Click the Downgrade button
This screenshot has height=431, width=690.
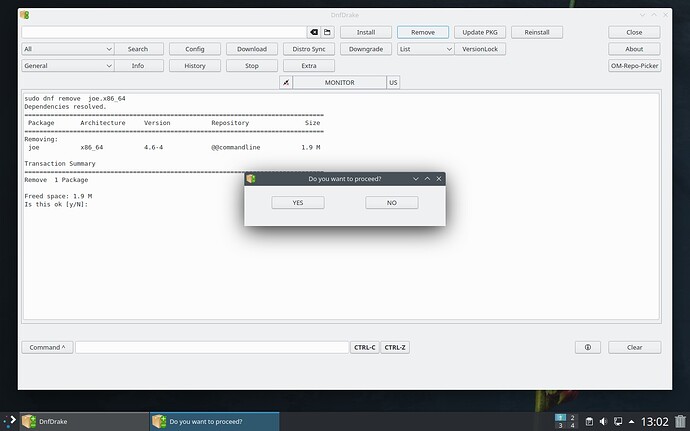pyautogui.click(x=366, y=49)
